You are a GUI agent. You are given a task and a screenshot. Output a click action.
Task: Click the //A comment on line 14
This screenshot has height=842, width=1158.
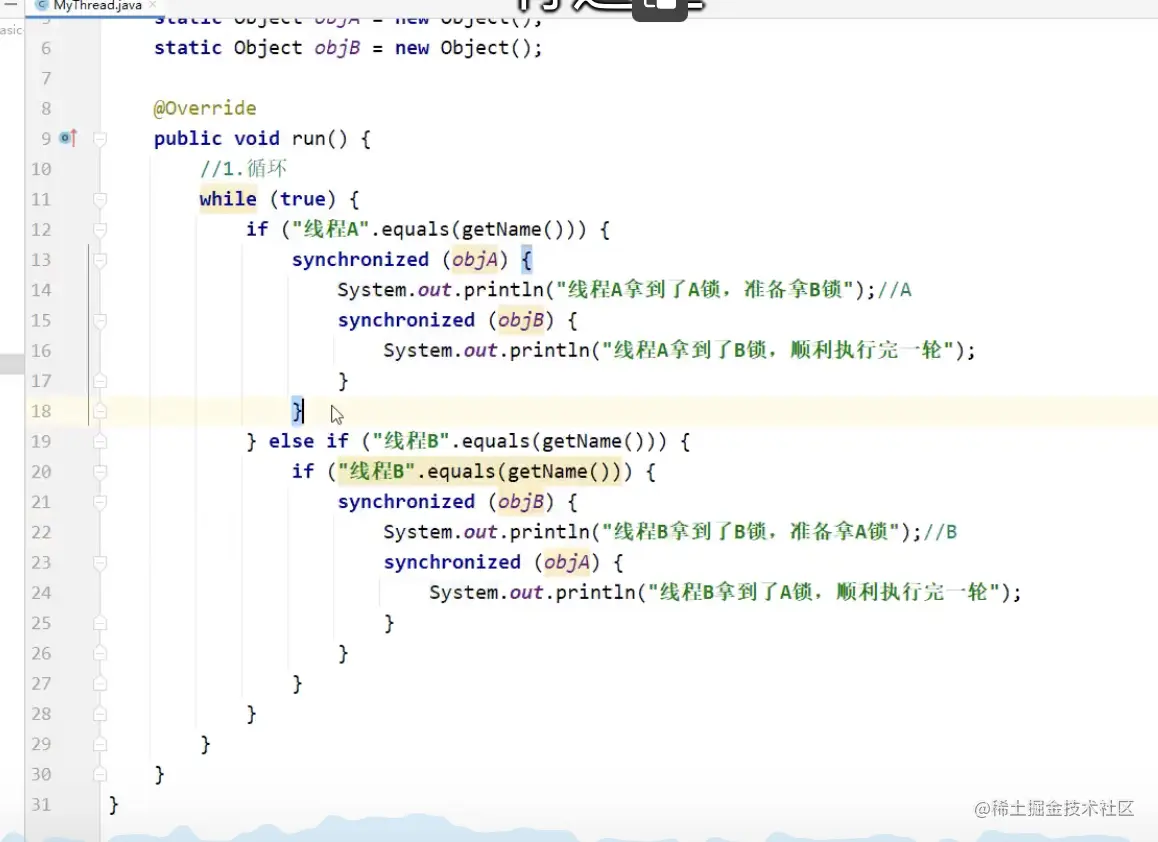(894, 290)
